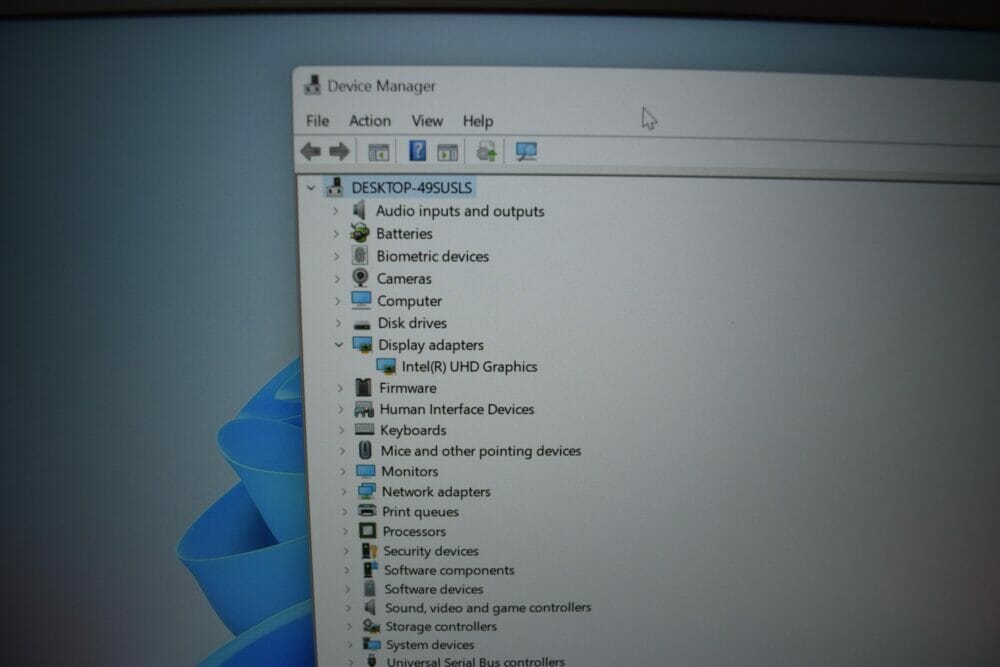Open the View menu
This screenshot has height=667, width=1000.
(427, 121)
